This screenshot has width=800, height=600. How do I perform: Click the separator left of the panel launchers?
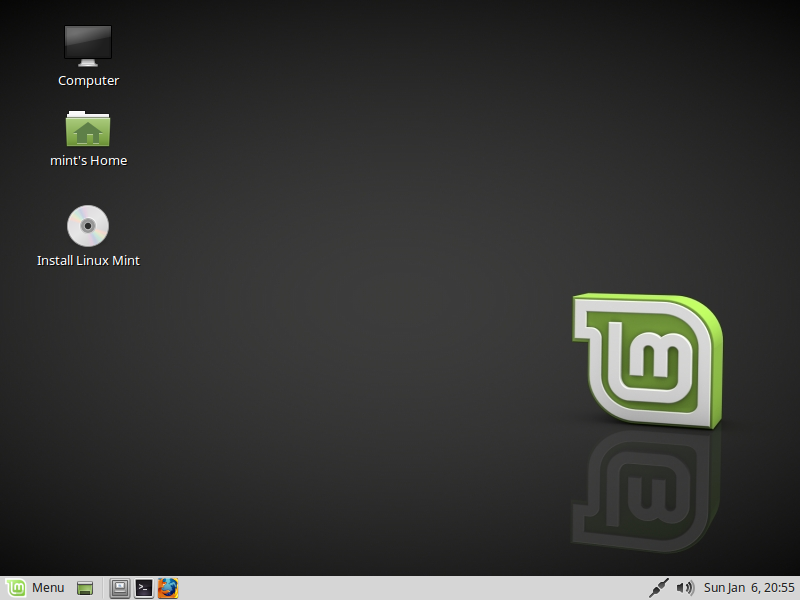coord(103,588)
